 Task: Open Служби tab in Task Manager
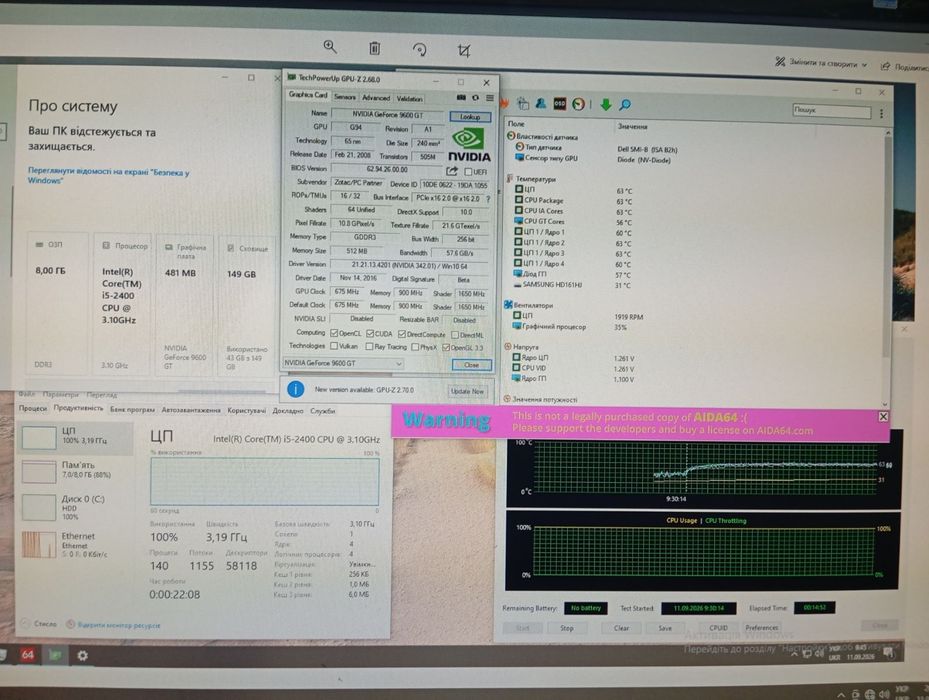pyautogui.click(x=323, y=410)
